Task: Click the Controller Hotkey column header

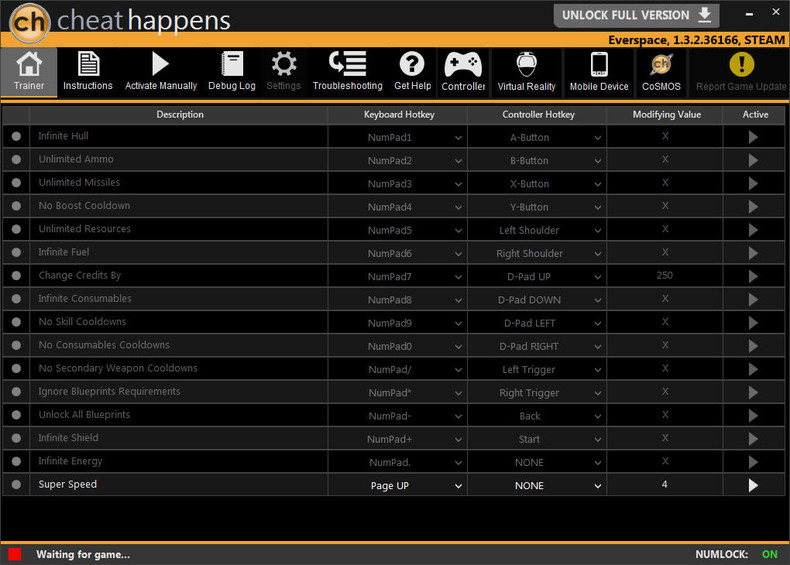Action: [538, 115]
